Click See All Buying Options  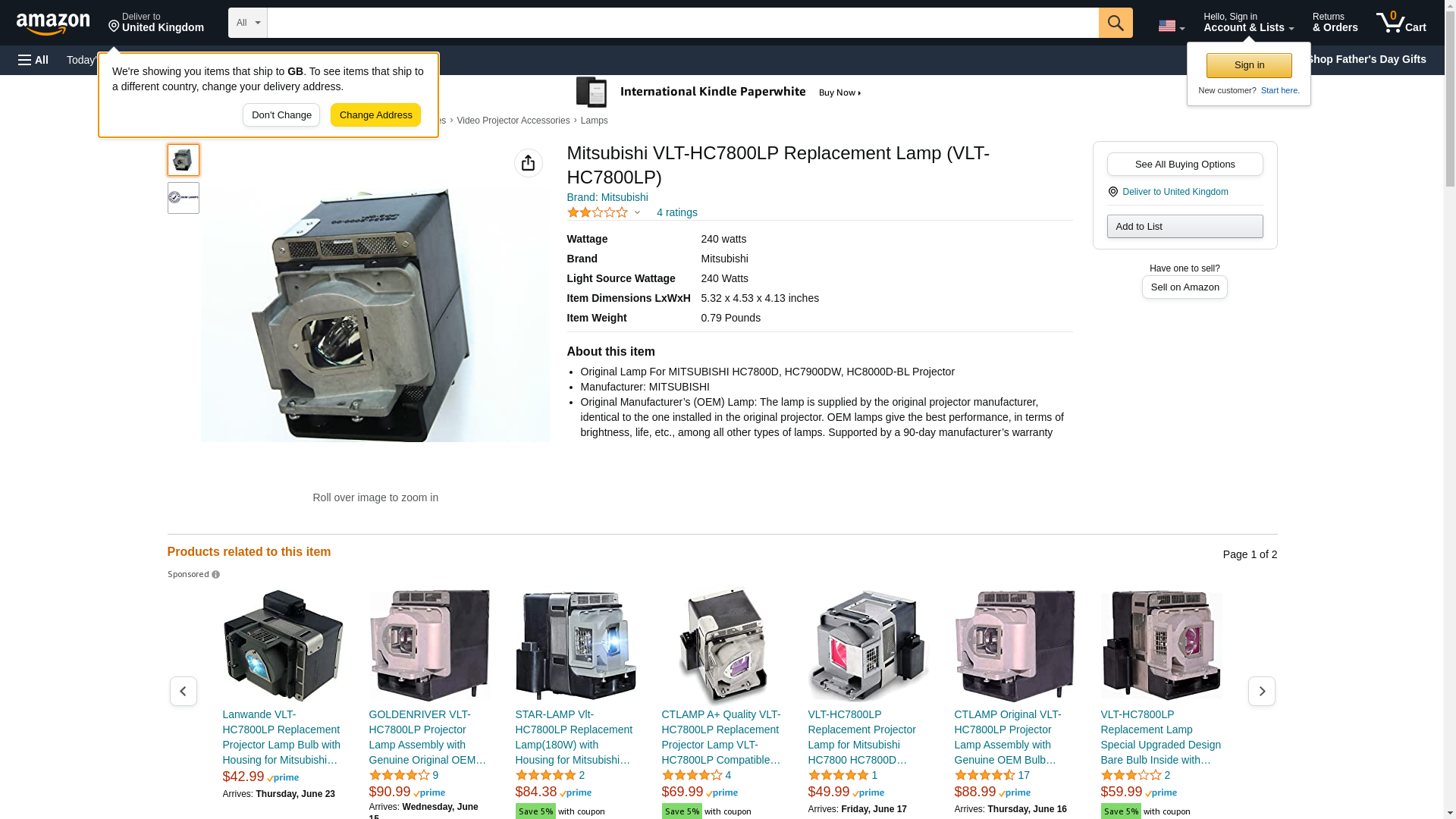(x=1185, y=164)
